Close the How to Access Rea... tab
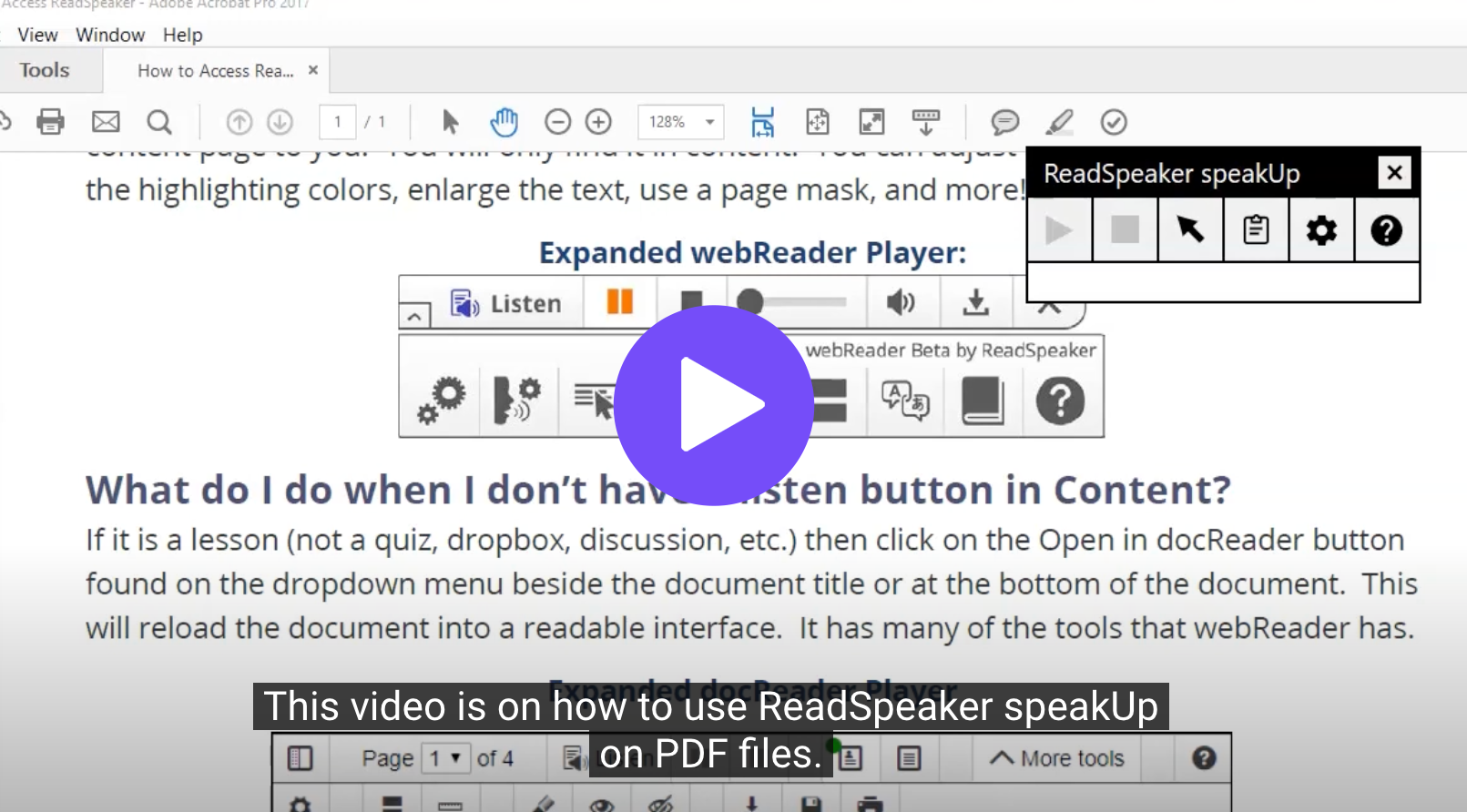 pyautogui.click(x=313, y=70)
